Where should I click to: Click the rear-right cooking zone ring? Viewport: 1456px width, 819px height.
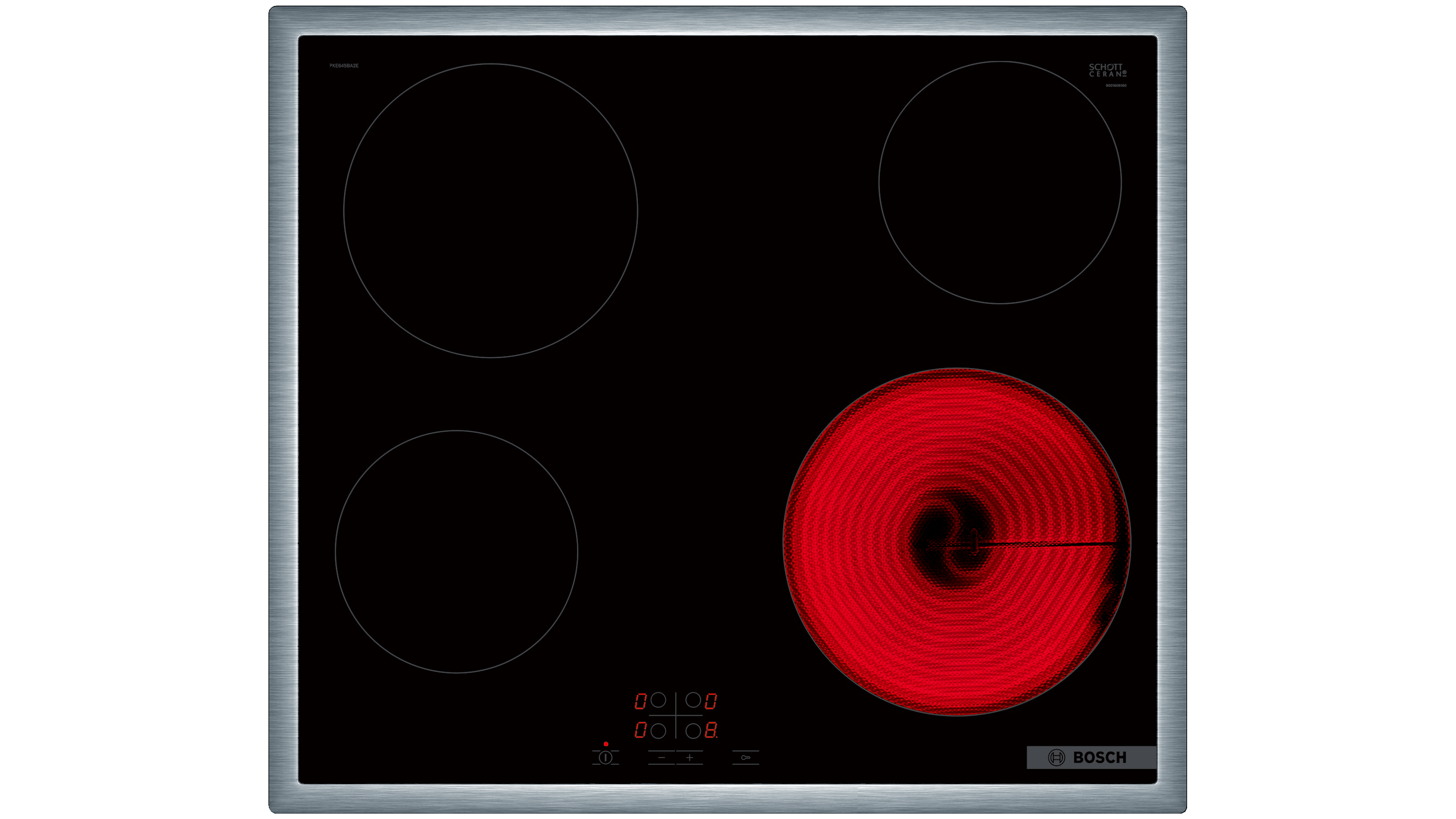[1000, 182]
